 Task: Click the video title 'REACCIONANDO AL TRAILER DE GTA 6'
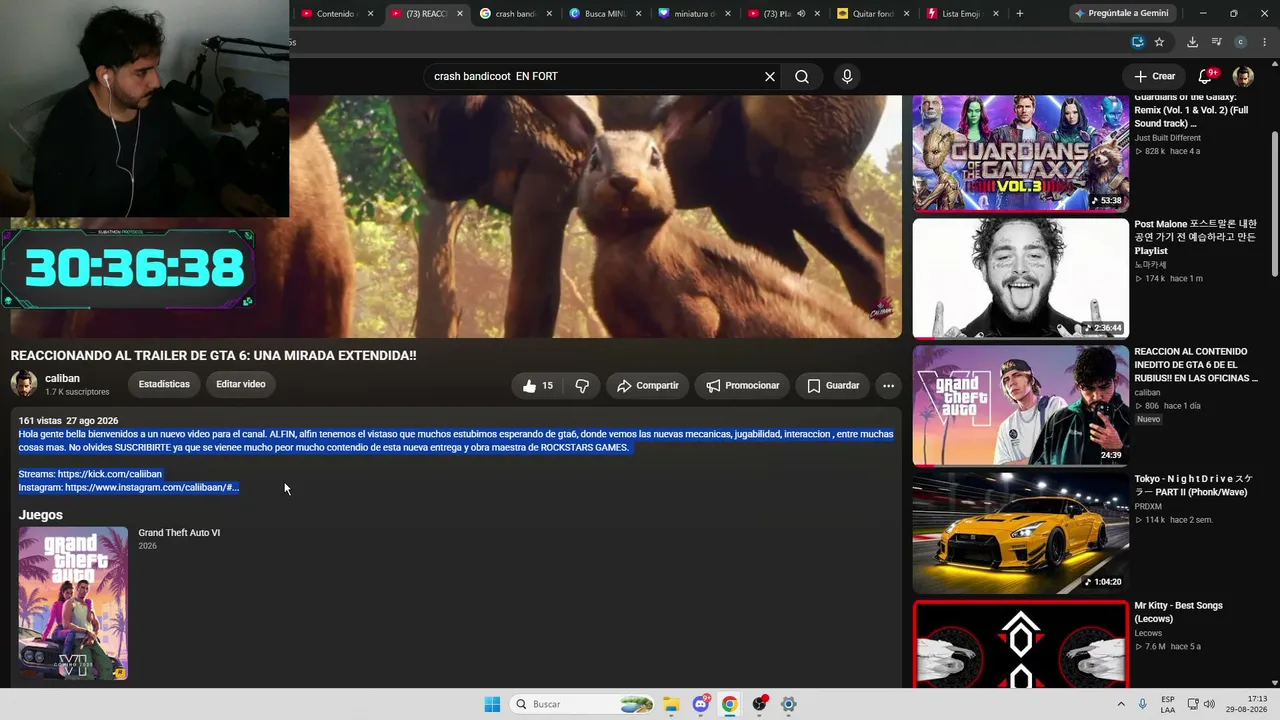click(x=214, y=356)
